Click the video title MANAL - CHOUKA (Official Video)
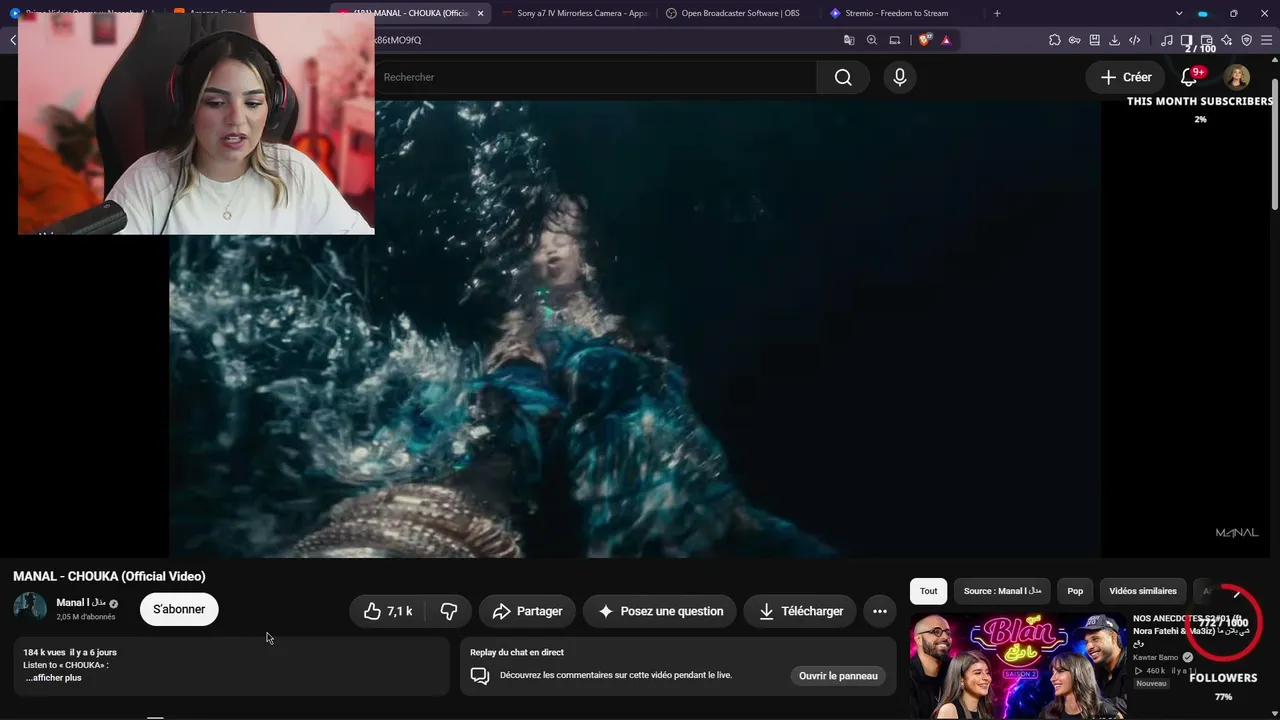Image resolution: width=1280 pixels, height=720 pixels. (x=109, y=576)
